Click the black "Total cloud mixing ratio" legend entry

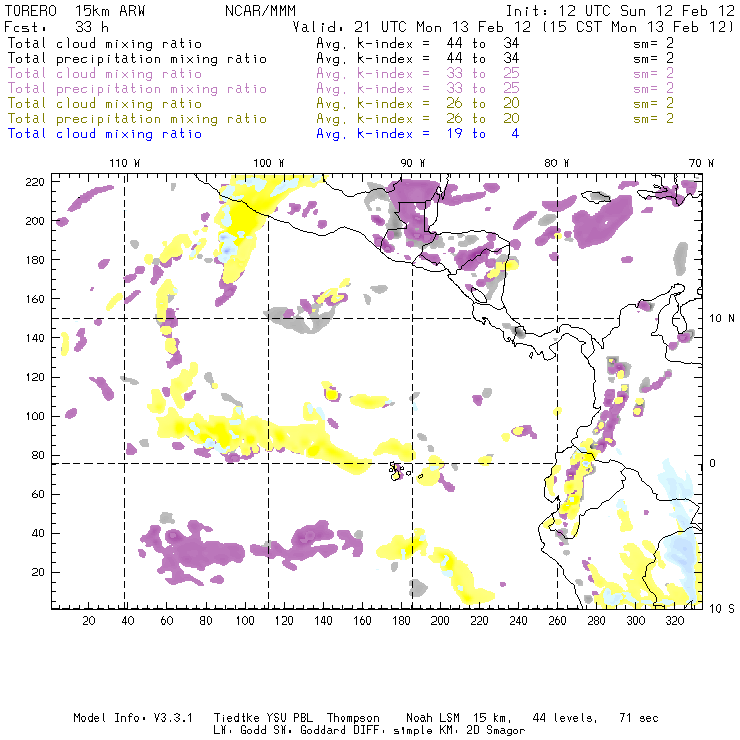pos(105,43)
